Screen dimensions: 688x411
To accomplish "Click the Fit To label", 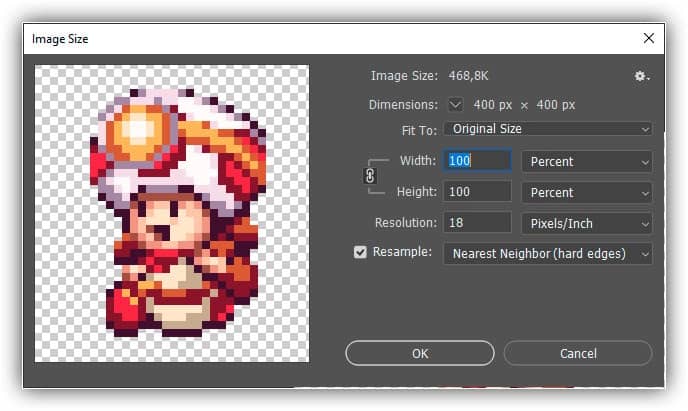I will (419, 130).
